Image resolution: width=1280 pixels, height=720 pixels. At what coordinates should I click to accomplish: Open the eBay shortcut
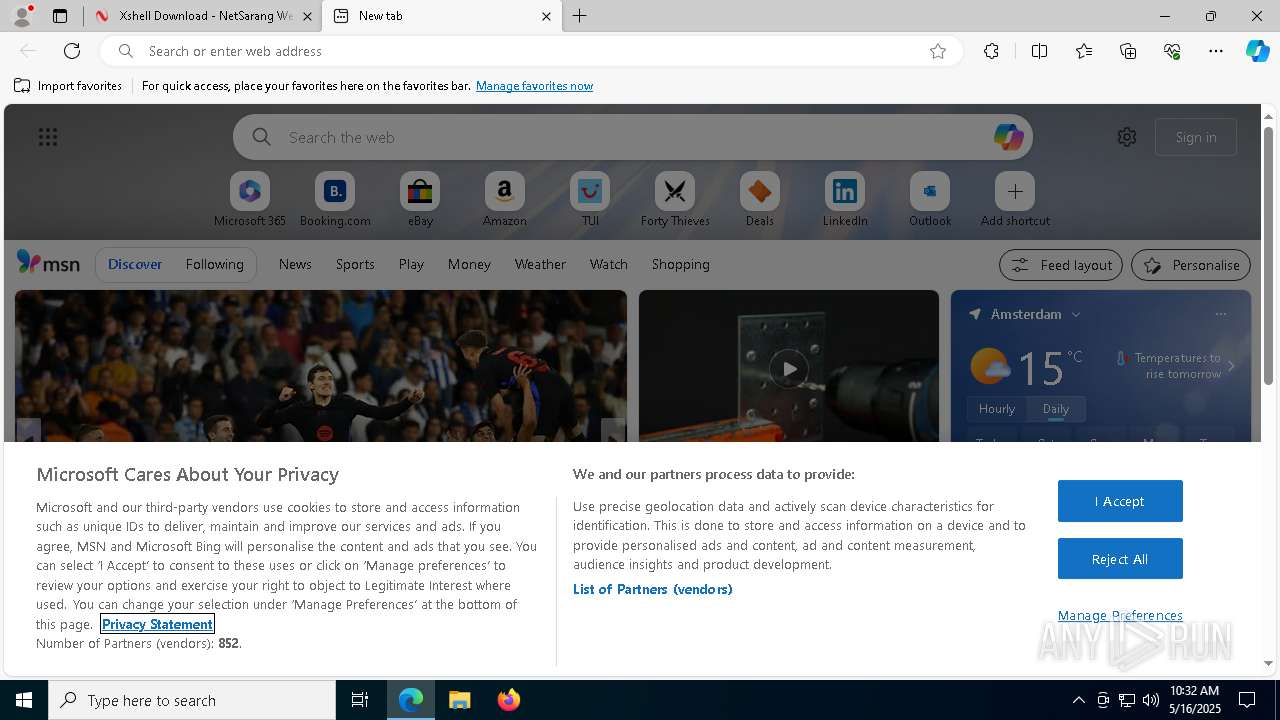tap(420, 200)
